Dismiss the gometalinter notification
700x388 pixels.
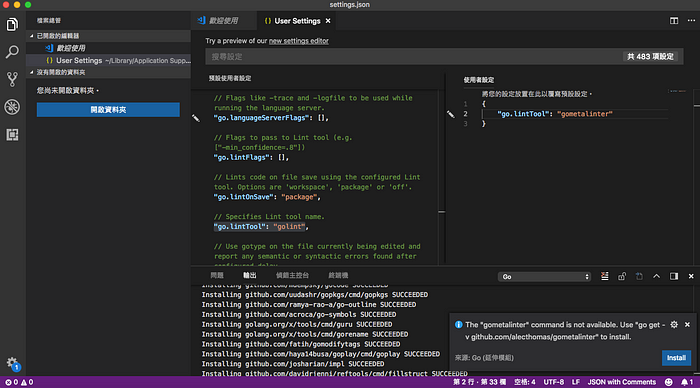(688, 325)
